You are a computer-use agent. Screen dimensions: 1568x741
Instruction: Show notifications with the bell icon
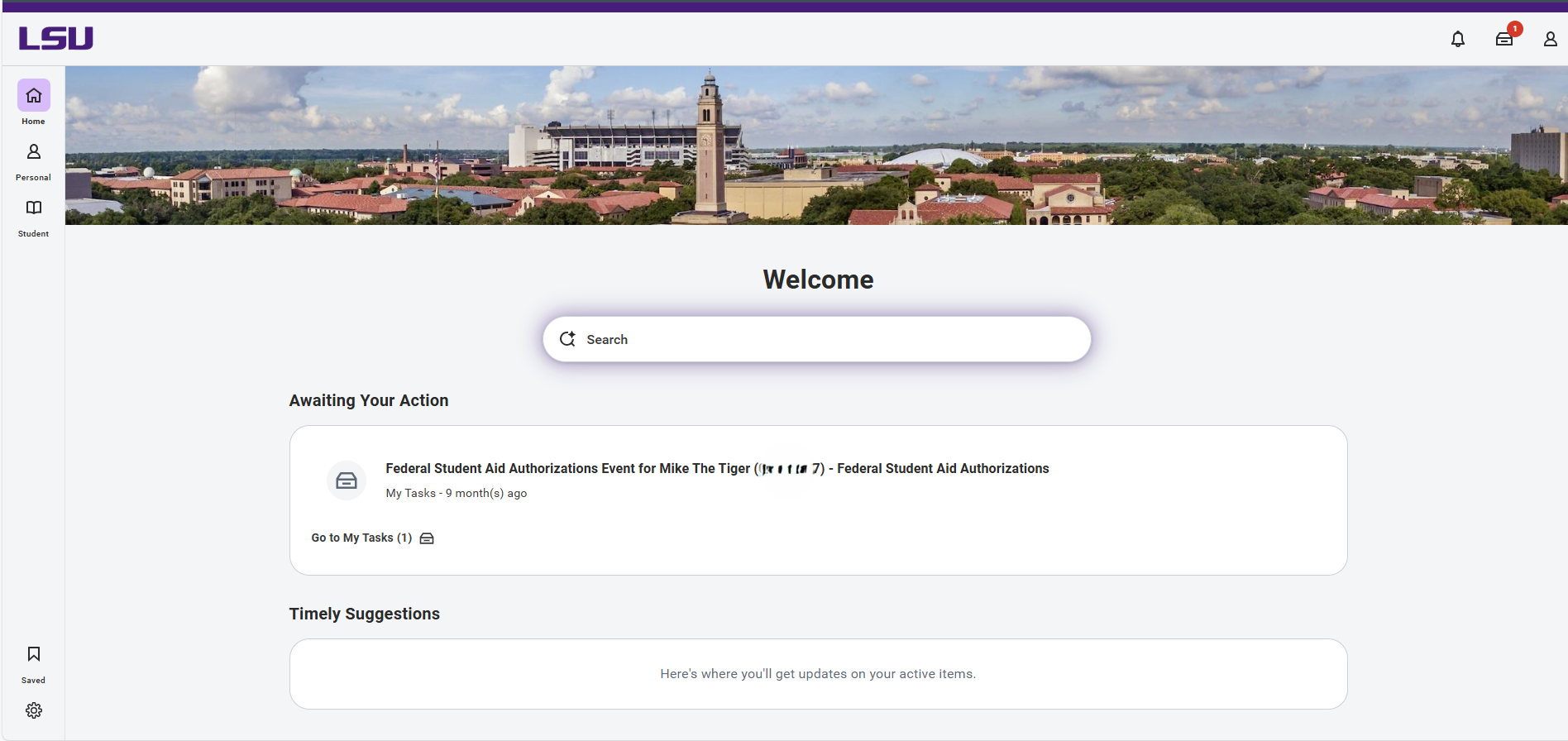pyautogui.click(x=1458, y=39)
